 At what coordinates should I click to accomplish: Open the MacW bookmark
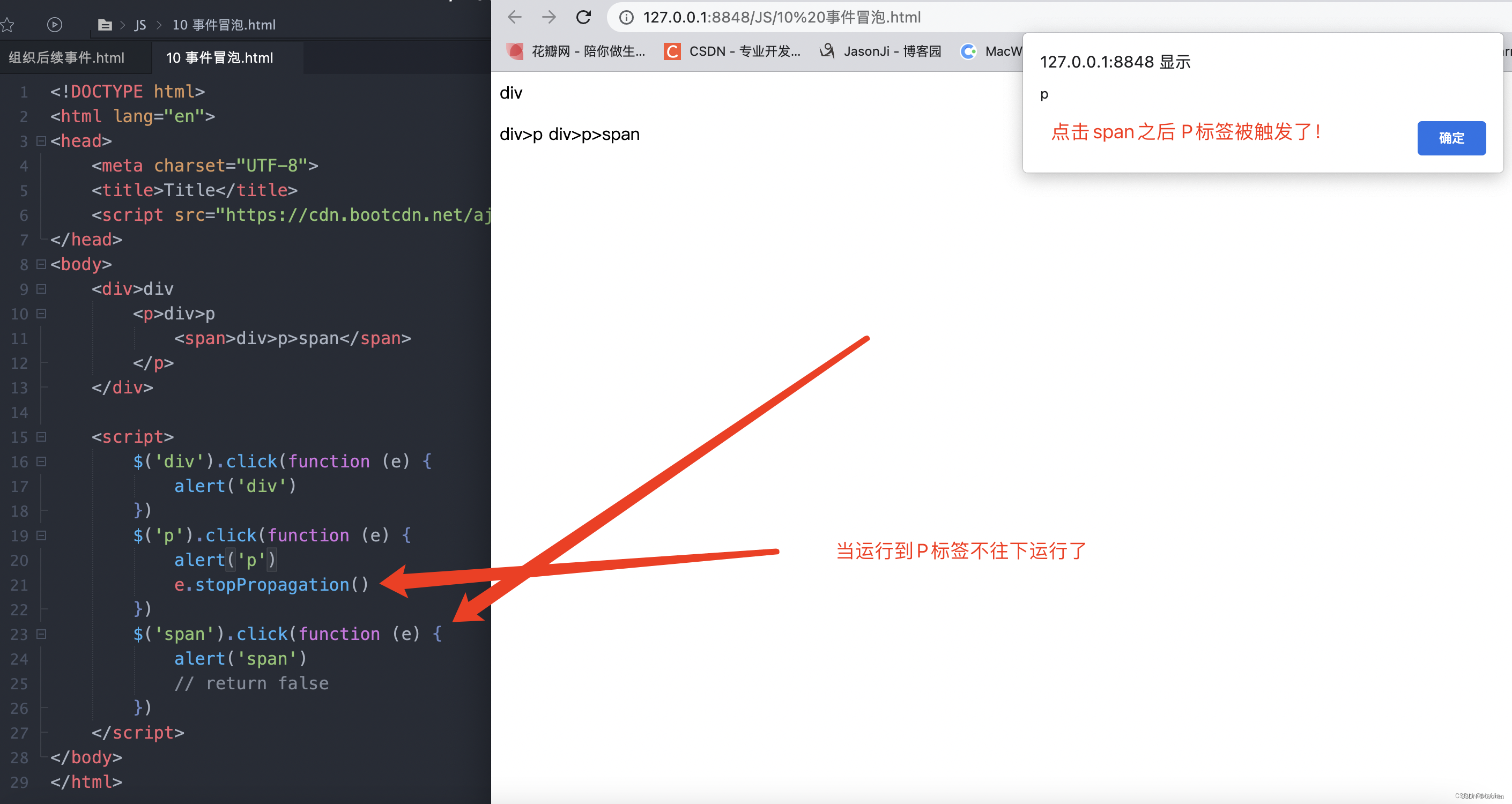tap(991, 51)
